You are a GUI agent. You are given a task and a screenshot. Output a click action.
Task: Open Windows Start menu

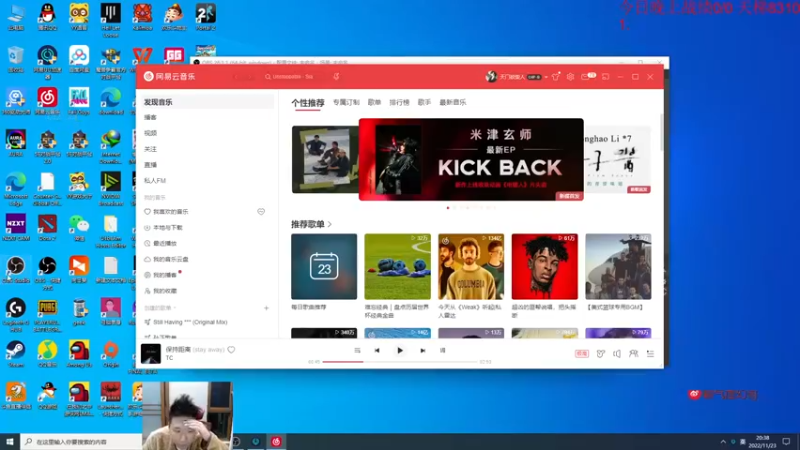[10, 441]
